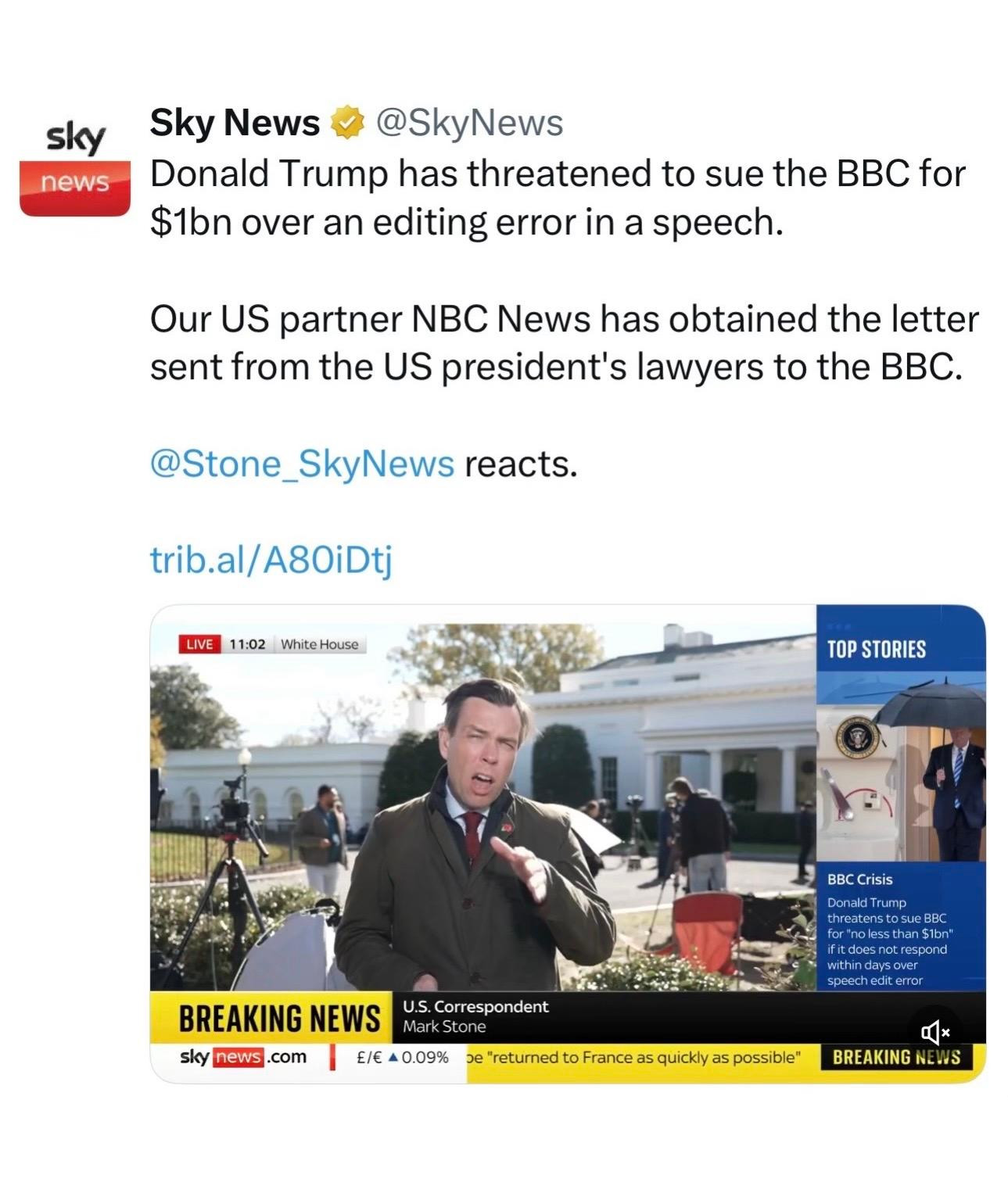Select the tweet's first paragraph text
1008x1193 pixels.
tap(558, 198)
